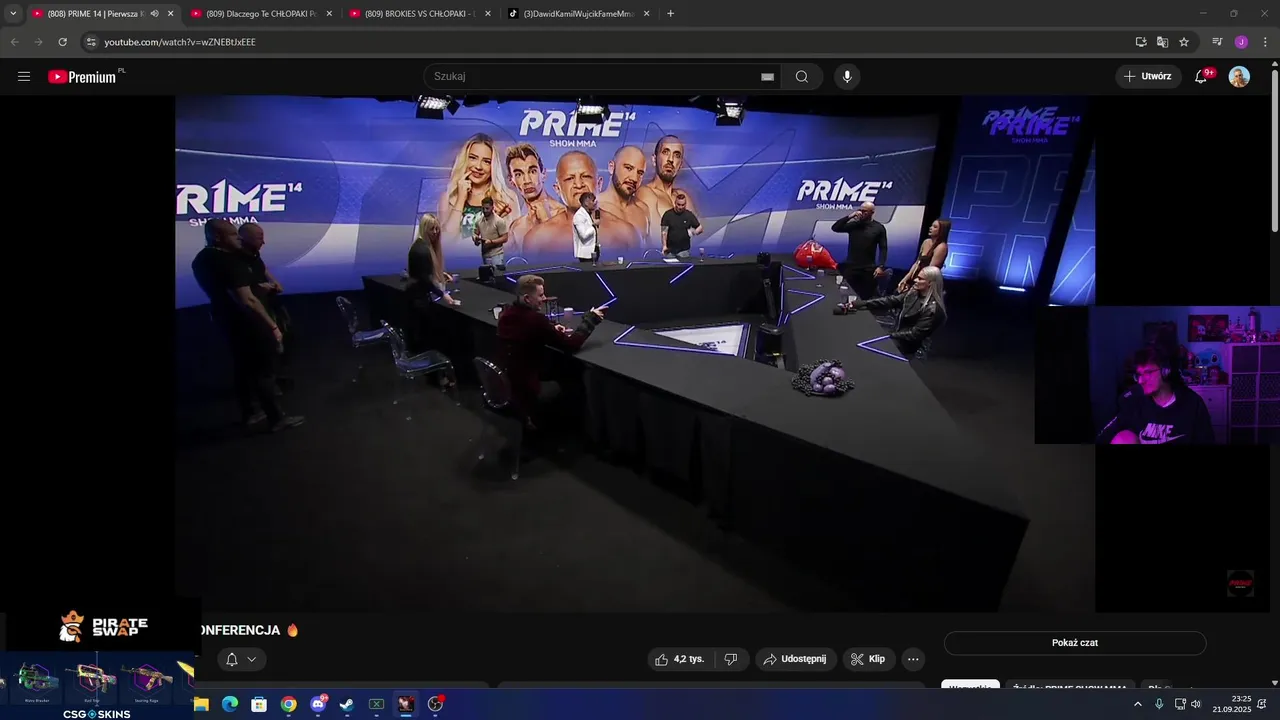Click the Klip scissors button
1280x720 pixels.
[868, 659]
